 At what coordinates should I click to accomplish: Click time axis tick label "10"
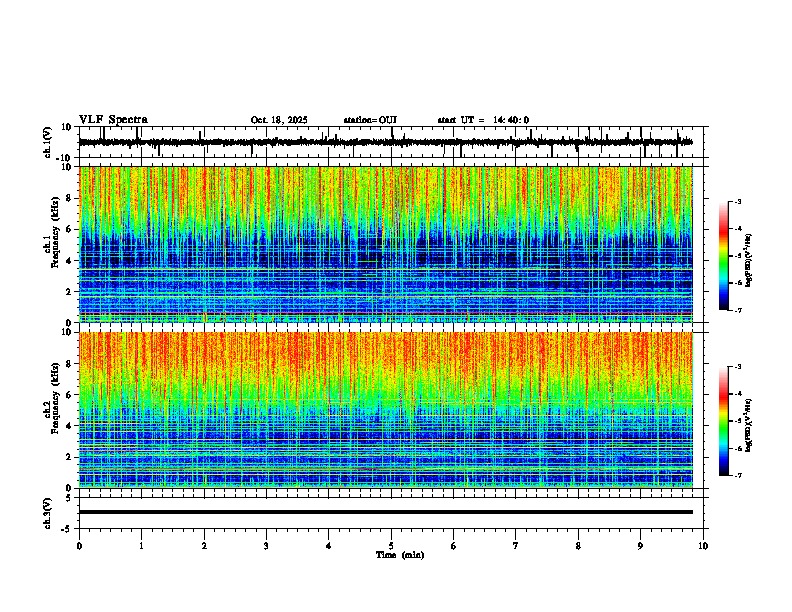coord(703,546)
